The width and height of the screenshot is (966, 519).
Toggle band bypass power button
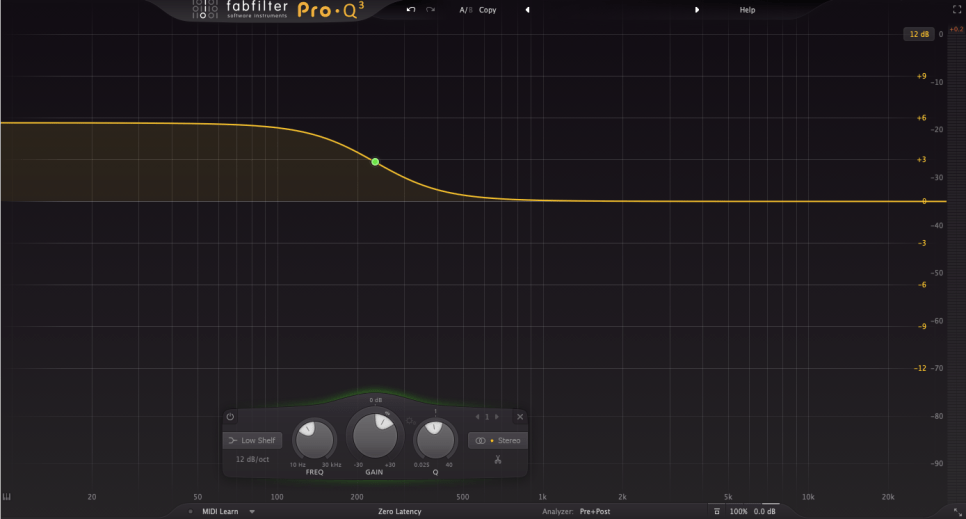230,416
